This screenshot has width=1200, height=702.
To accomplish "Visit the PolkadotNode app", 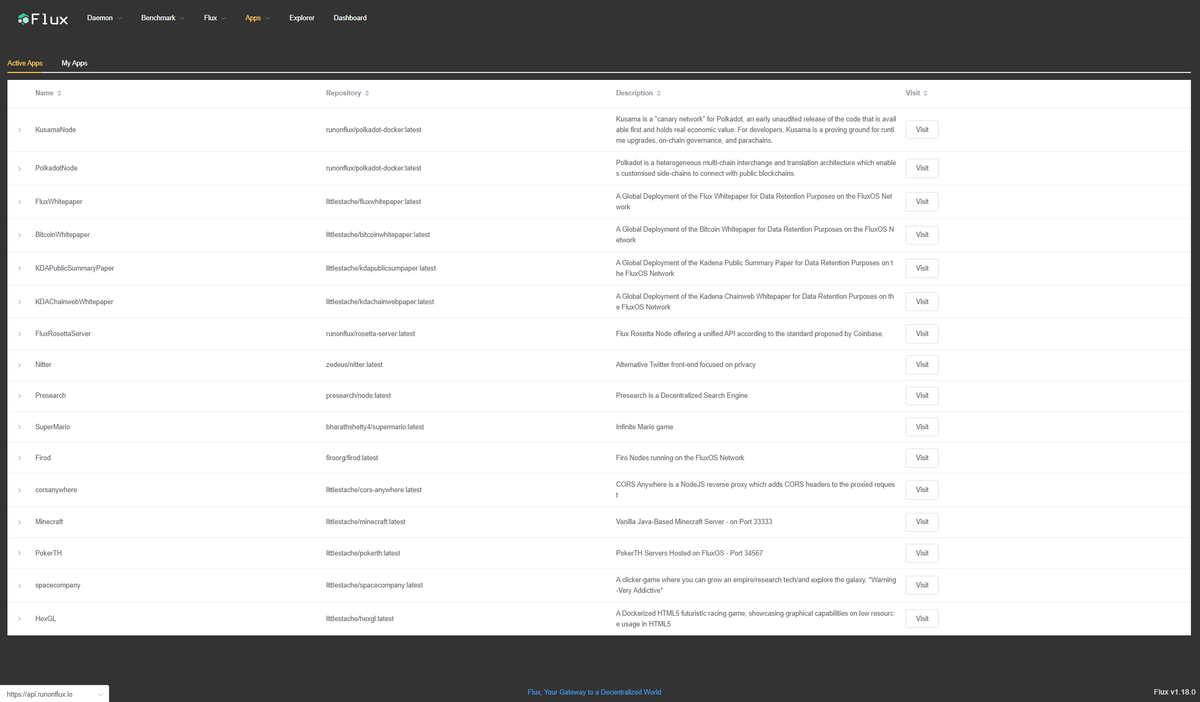I will click(x=922, y=168).
